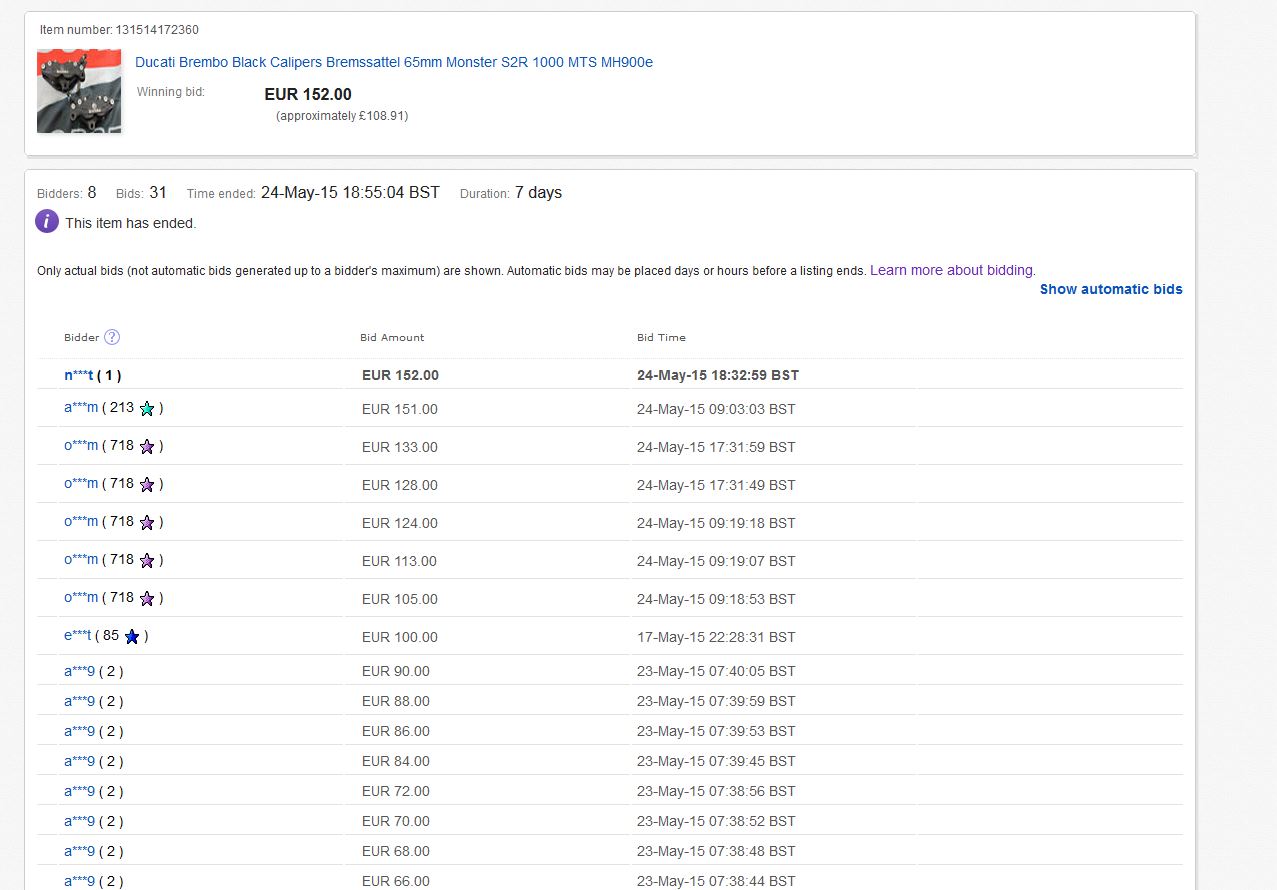The height and width of the screenshot is (890, 1277).
Task: Open bidder a***m on the EUR 151.00 bid
Action: pyautogui.click(x=81, y=408)
